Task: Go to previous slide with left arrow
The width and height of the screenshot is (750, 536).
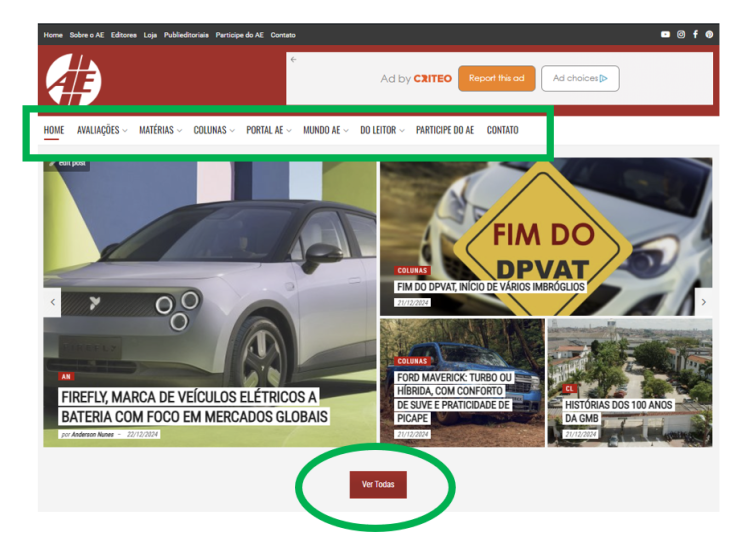Action: click(x=52, y=302)
